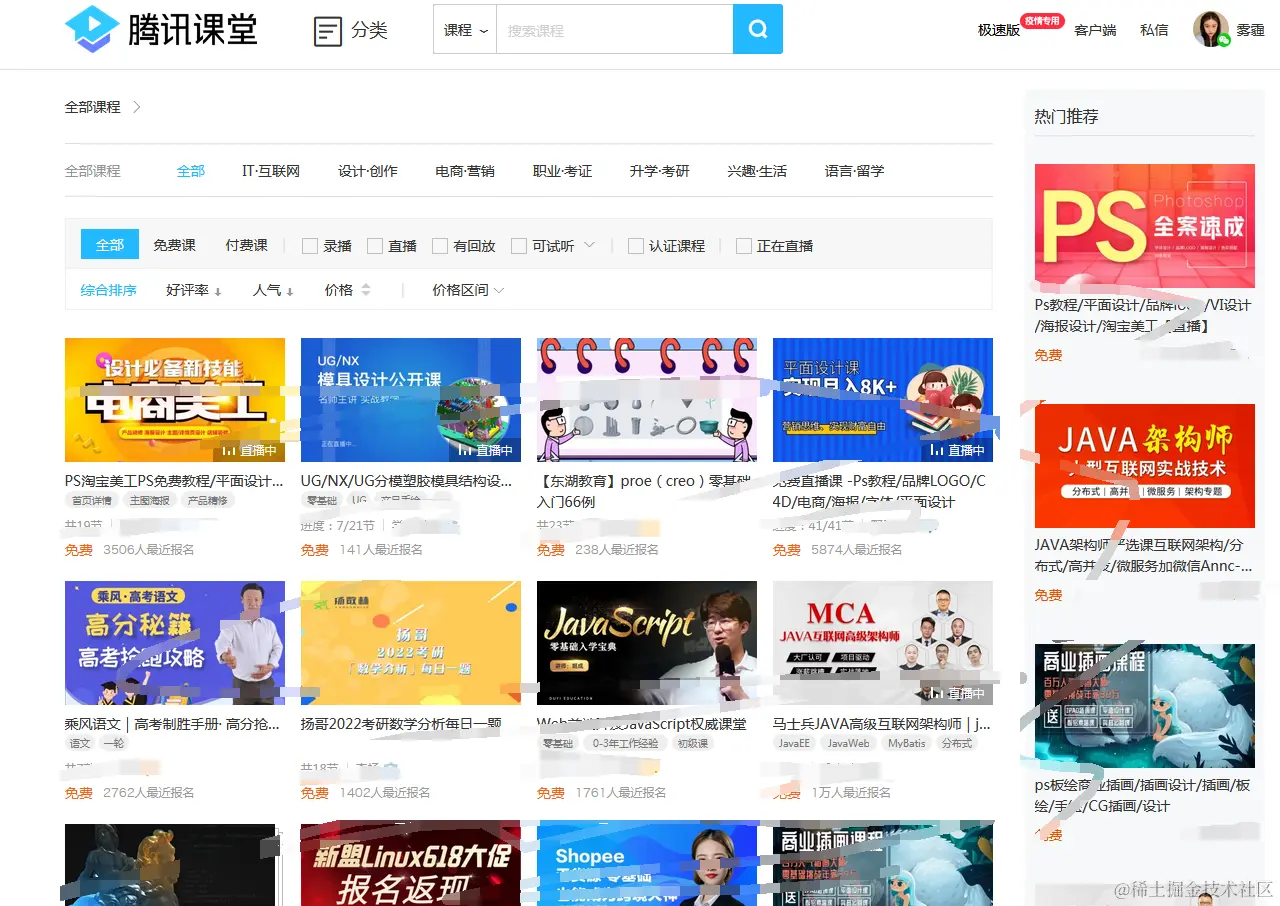The height and width of the screenshot is (906, 1280).
Task: Open the MCA JAVA architect thumbnail
Action: pyautogui.click(x=883, y=643)
